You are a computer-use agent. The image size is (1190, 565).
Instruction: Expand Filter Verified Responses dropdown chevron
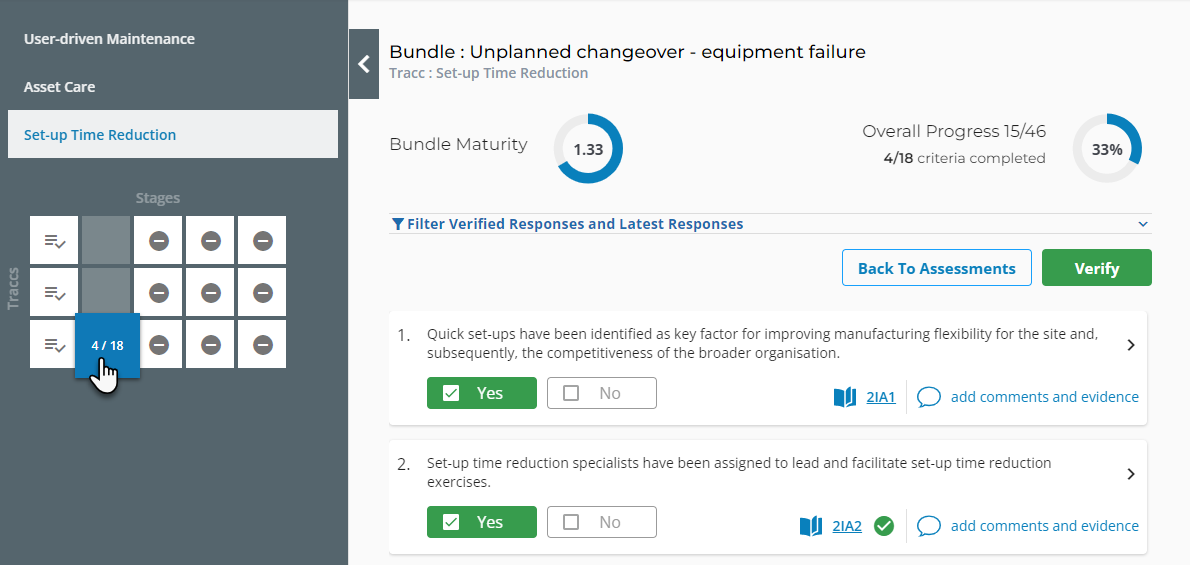pos(1143,224)
